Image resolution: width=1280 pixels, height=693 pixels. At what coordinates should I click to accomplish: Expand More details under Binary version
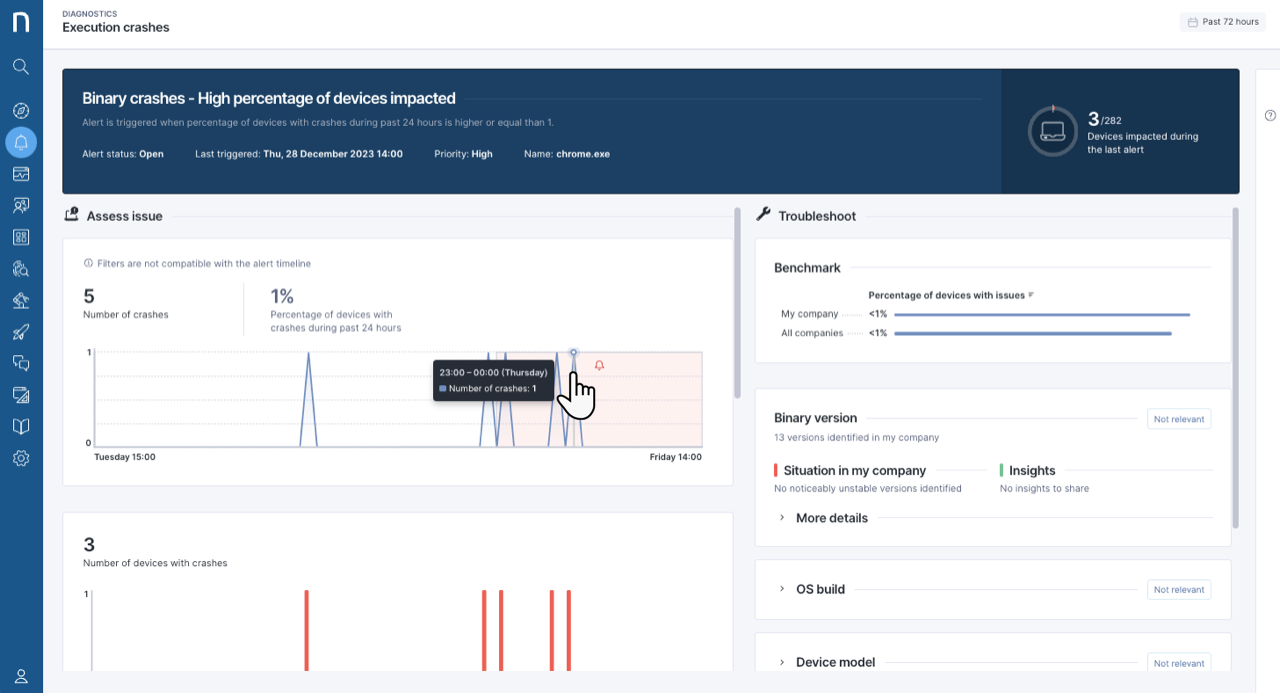tap(831, 518)
